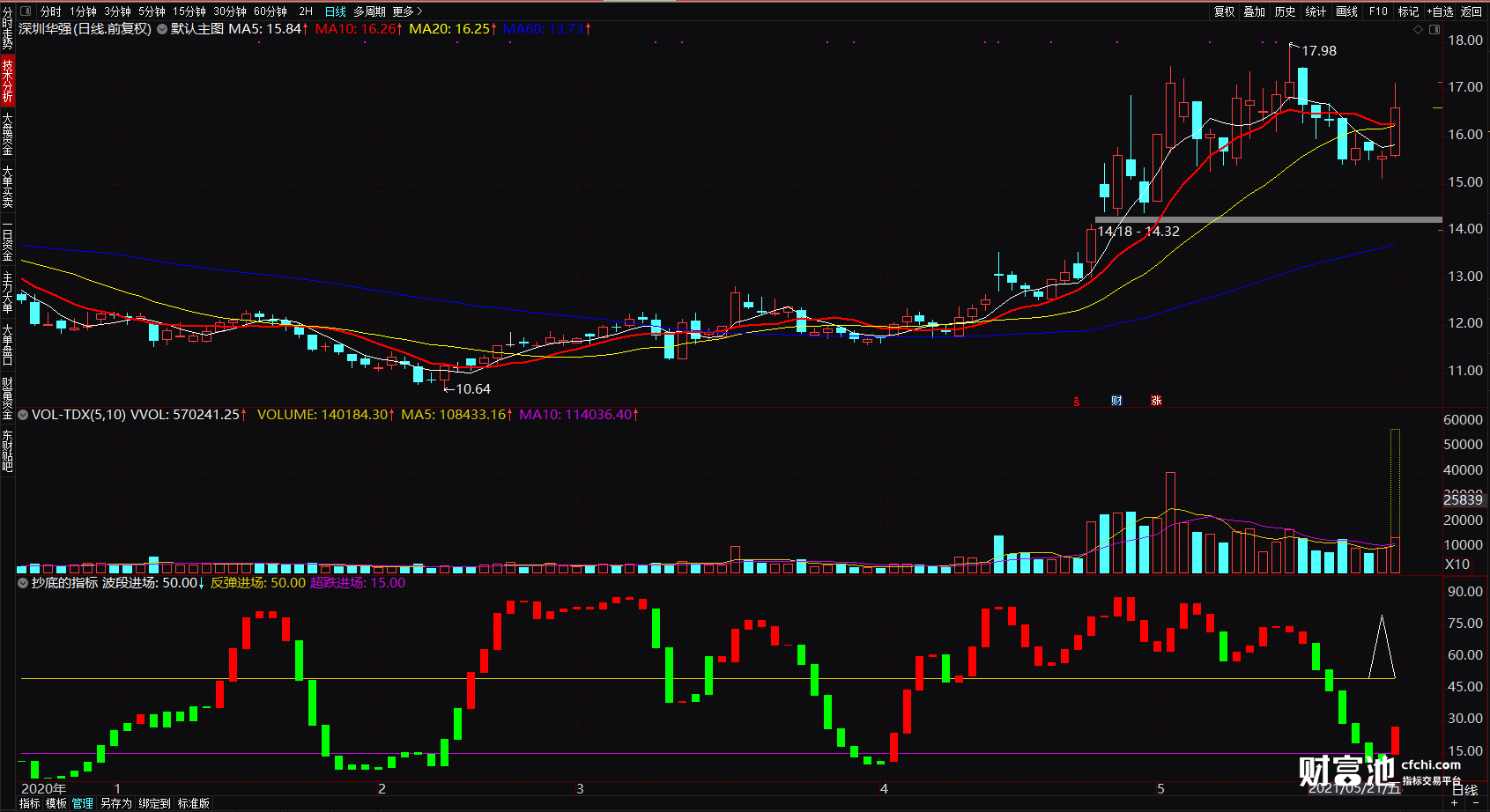This screenshot has width=1490, height=812.
Task: Click the red $ event marker icon
Action: 1077,402
